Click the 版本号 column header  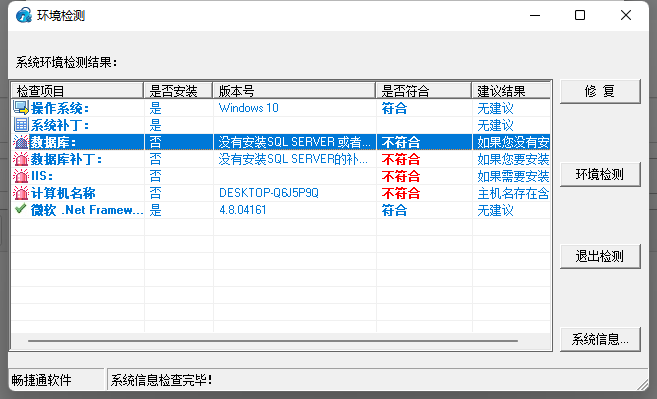point(294,91)
